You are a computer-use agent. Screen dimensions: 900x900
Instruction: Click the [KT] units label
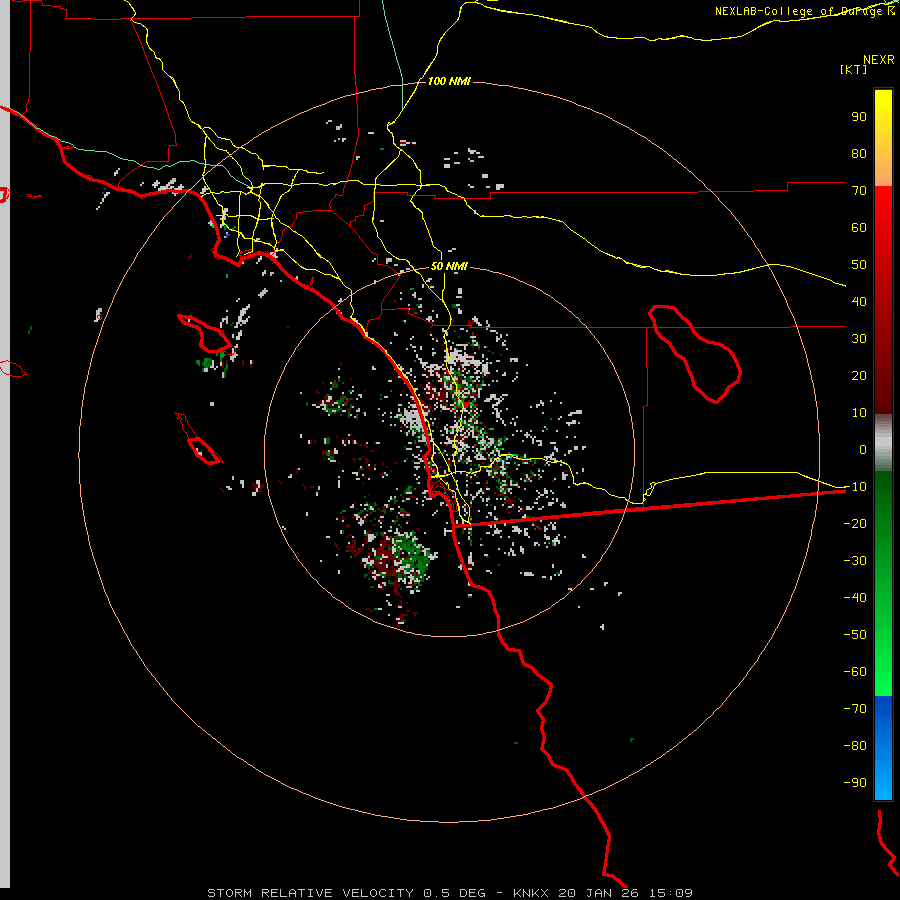tap(853, 69)
